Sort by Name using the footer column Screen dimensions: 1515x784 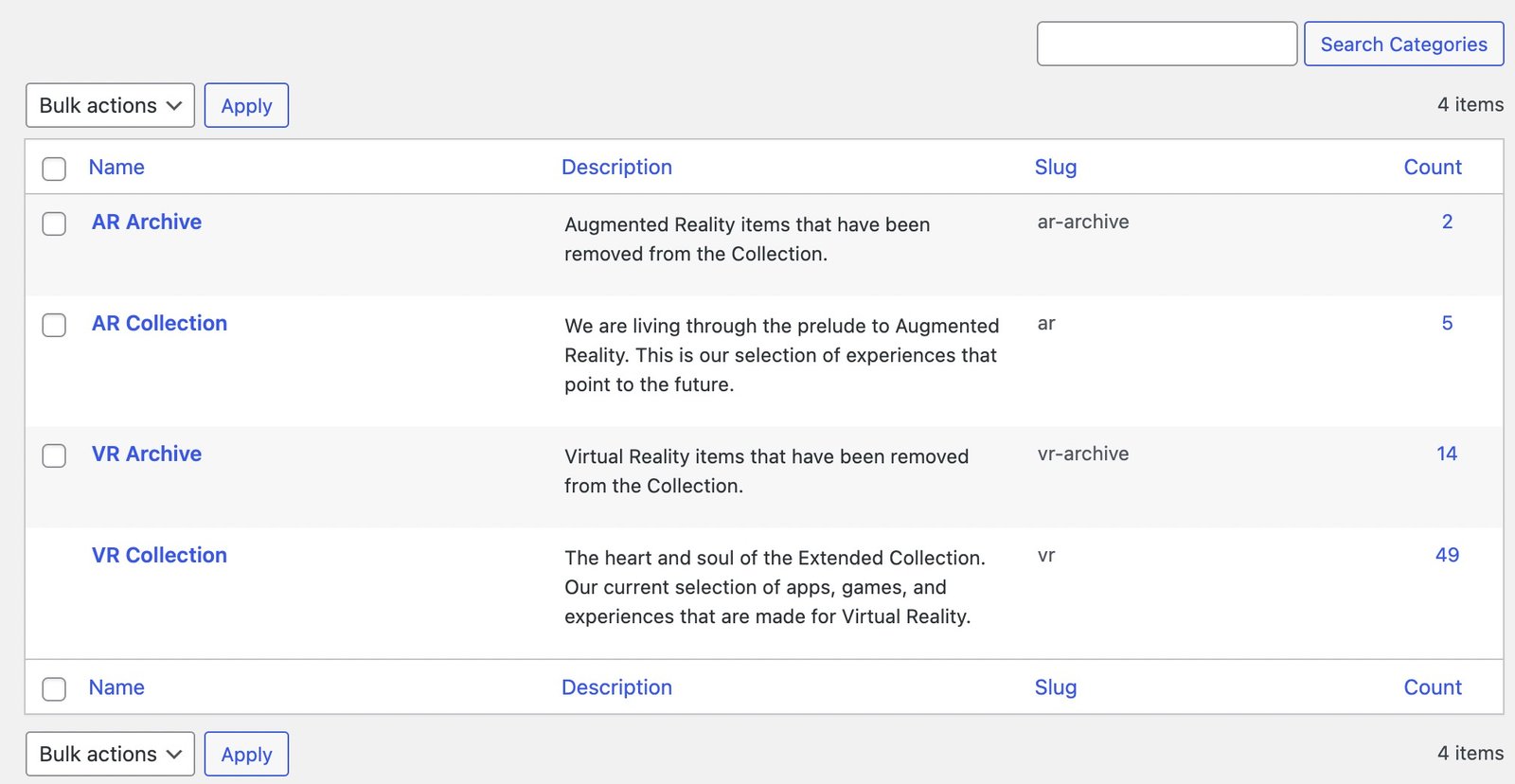tap(116, 687)
